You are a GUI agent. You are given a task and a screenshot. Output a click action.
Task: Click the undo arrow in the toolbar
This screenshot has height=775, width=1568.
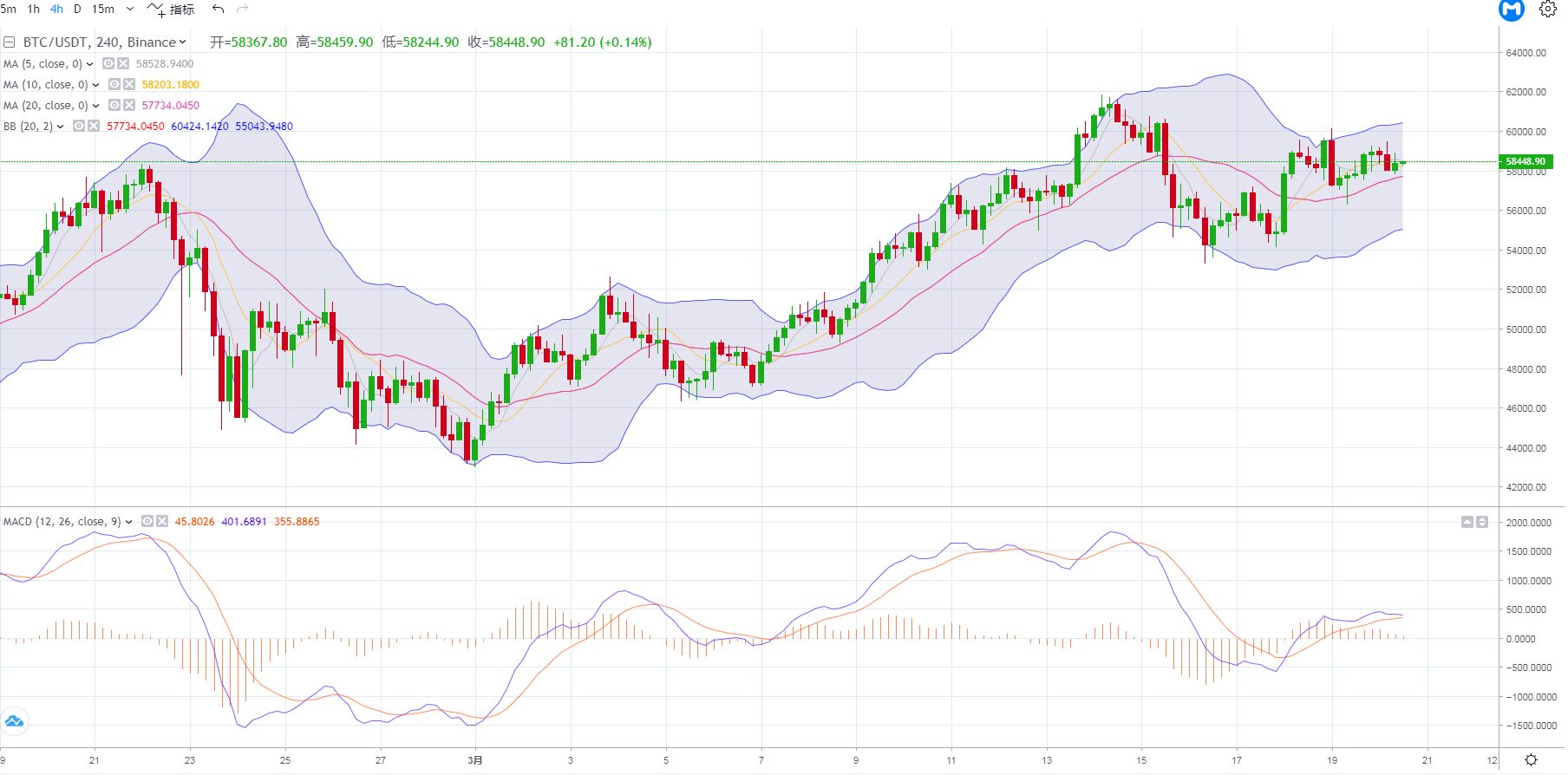click(x=219, y=9)
